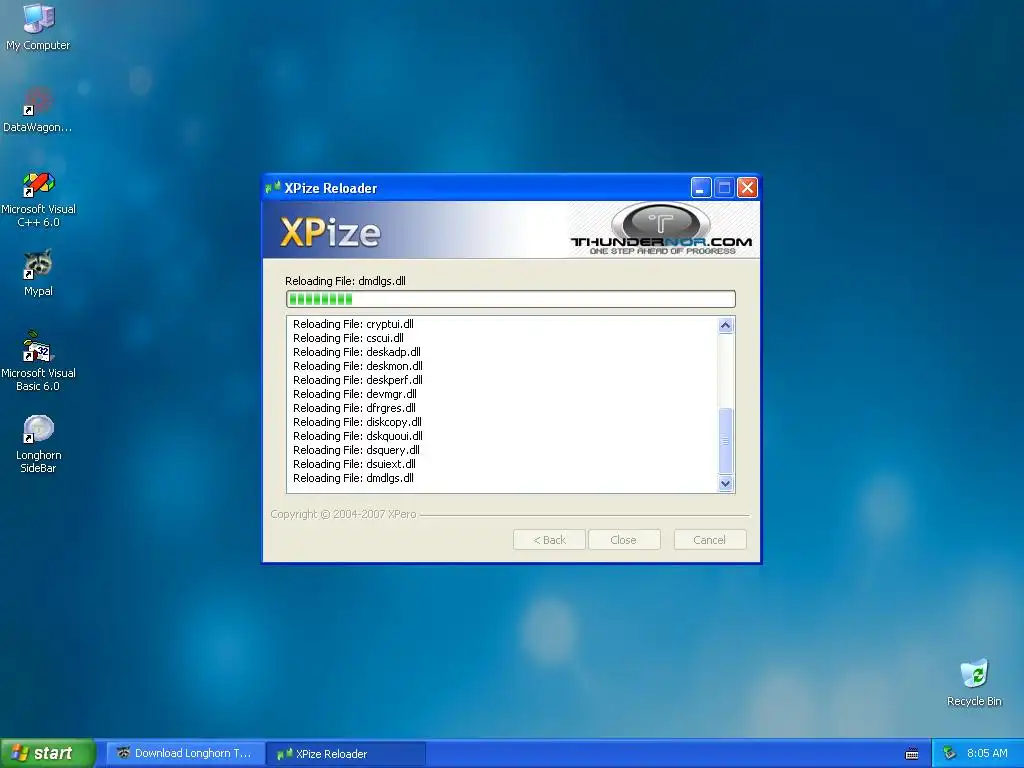Click the file list scrollbar thumb
The image size is (1024, 768).
click(x=726, y=441)
